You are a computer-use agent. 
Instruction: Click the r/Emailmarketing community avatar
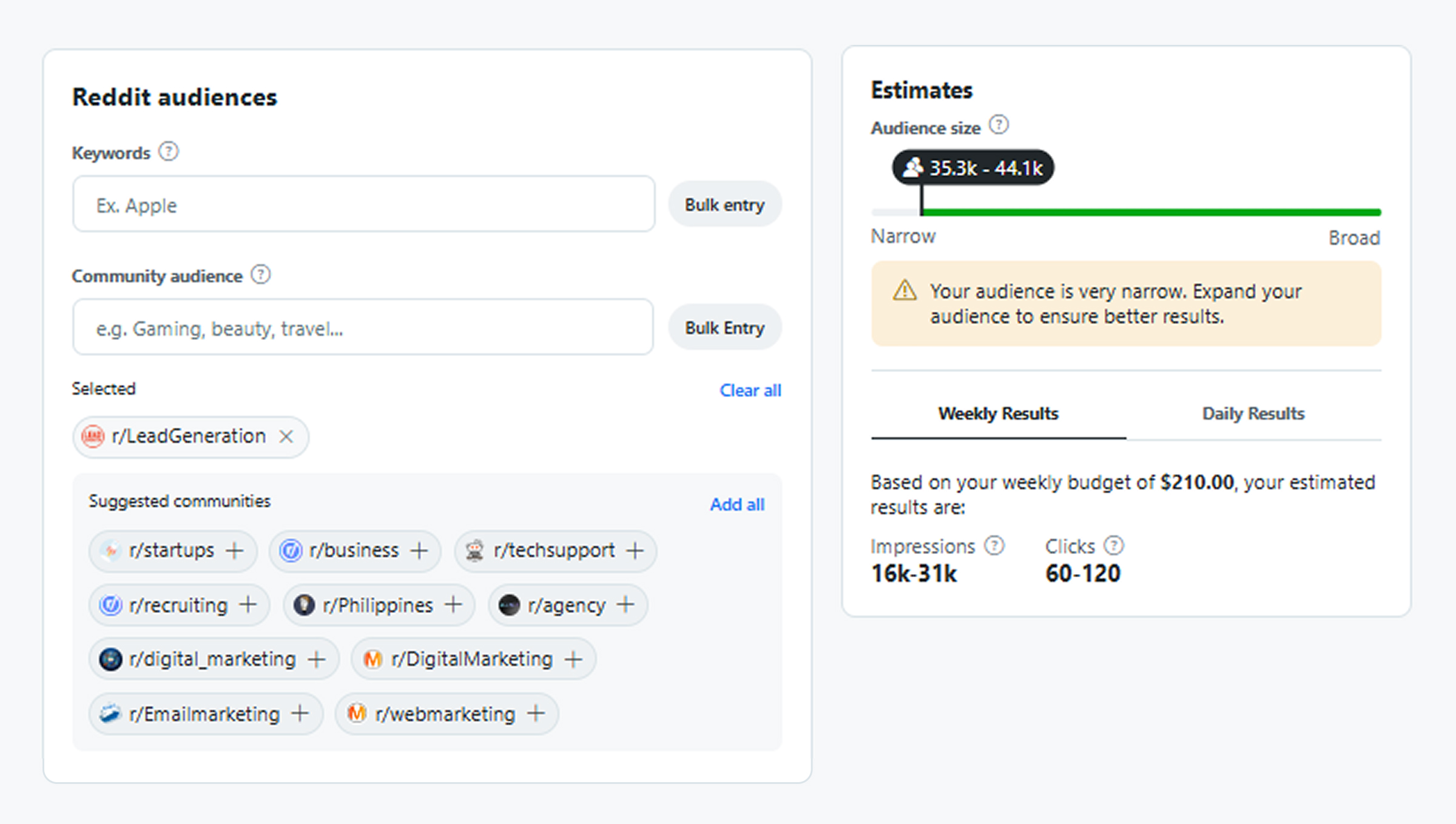[110, 713]
